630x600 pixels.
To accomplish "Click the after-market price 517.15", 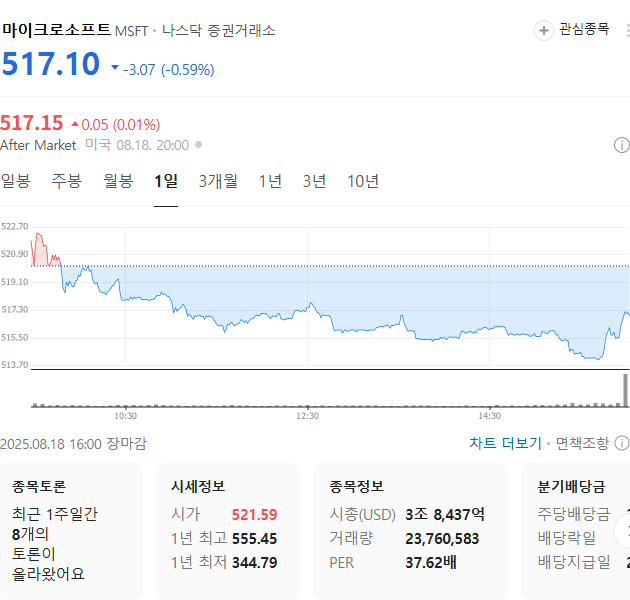I will pos(32,123).
